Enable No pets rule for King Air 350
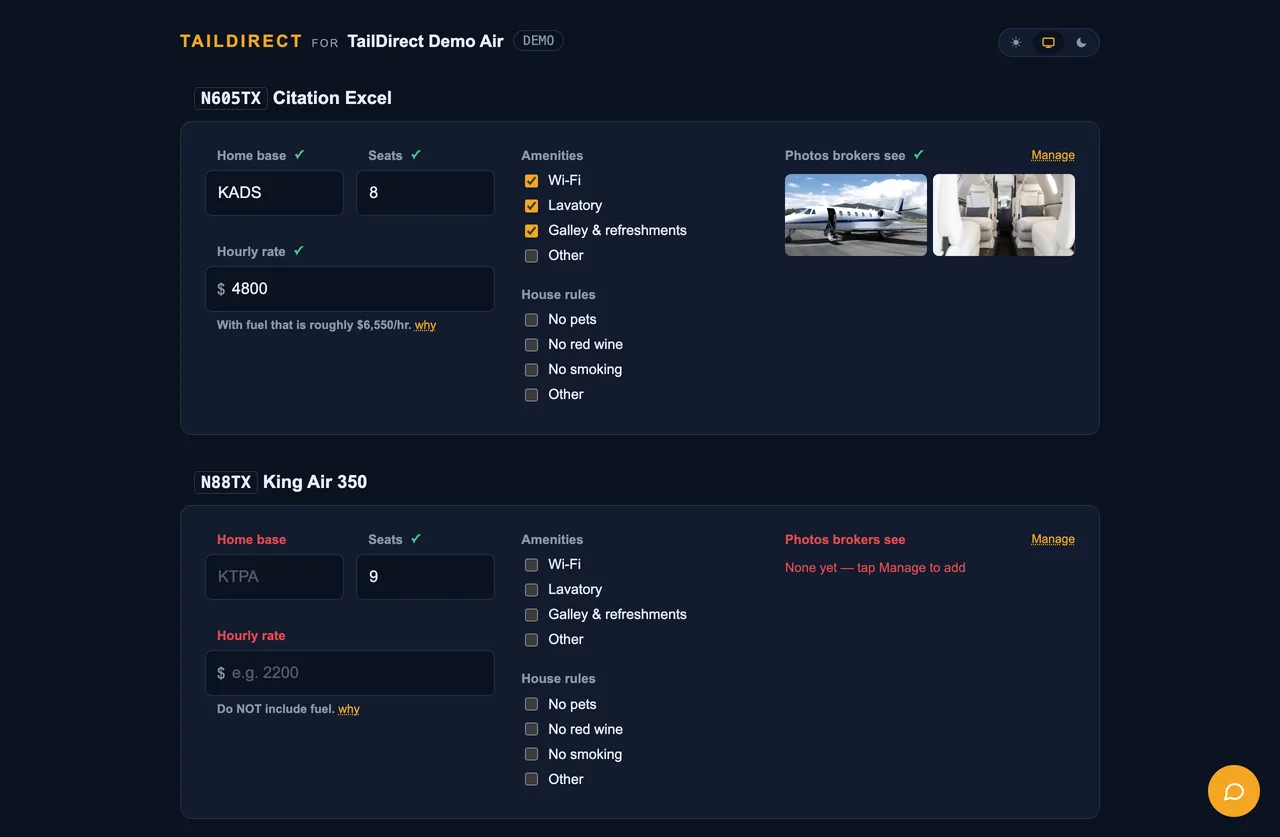Screen dimensions: 1280x837 [x=531, y=705]
